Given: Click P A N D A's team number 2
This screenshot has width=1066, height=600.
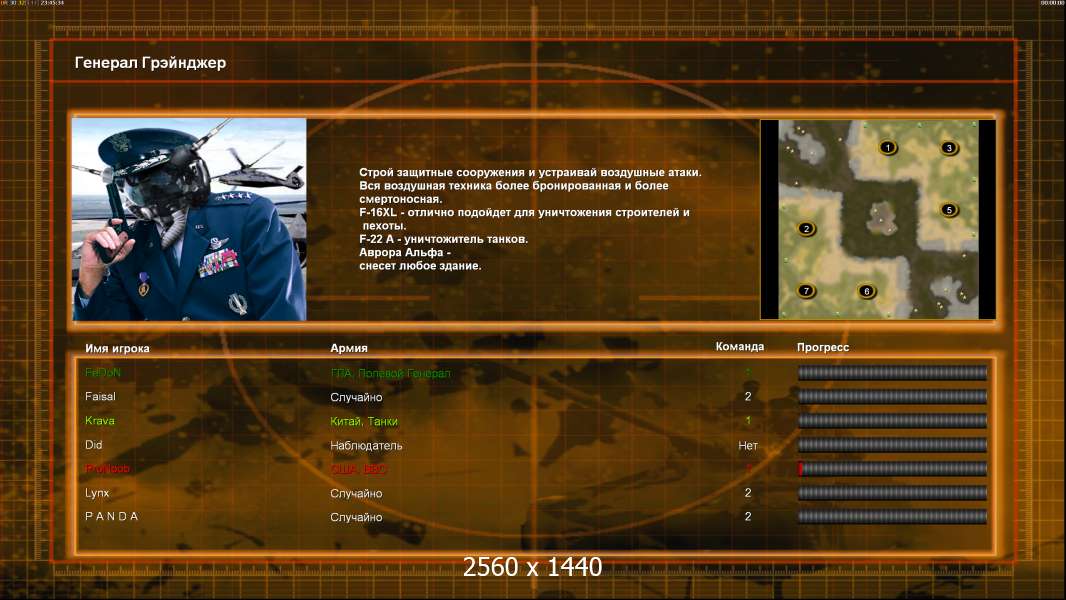Looking at the screenshot, I should click(x=748, y=516).
